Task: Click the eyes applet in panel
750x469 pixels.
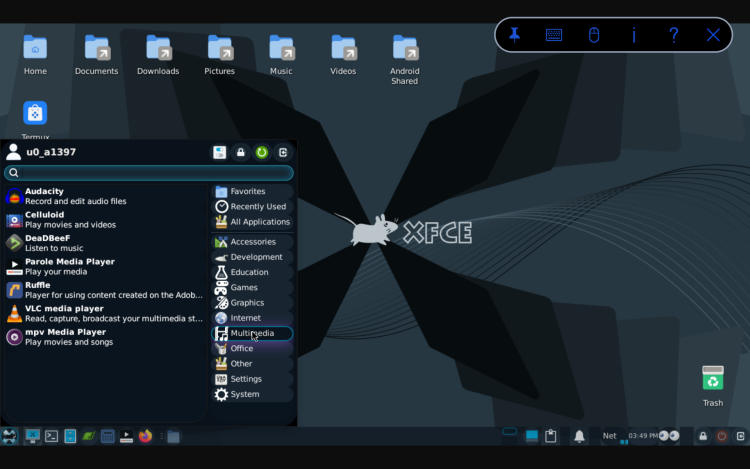Action: (669, 436)
